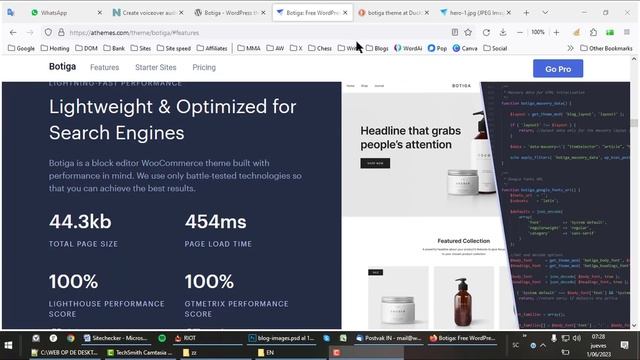Open the Affiliates bookmarks folder
Viewport: 640px width, 360px height.
212,48
